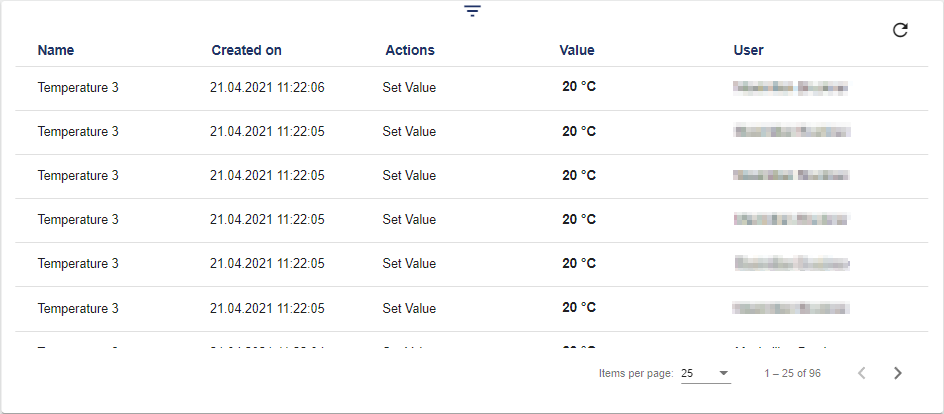Go to the next page arrow
The height and width of the screenshot is (414, 944).
pyautogui.click(x=897, y=373)
